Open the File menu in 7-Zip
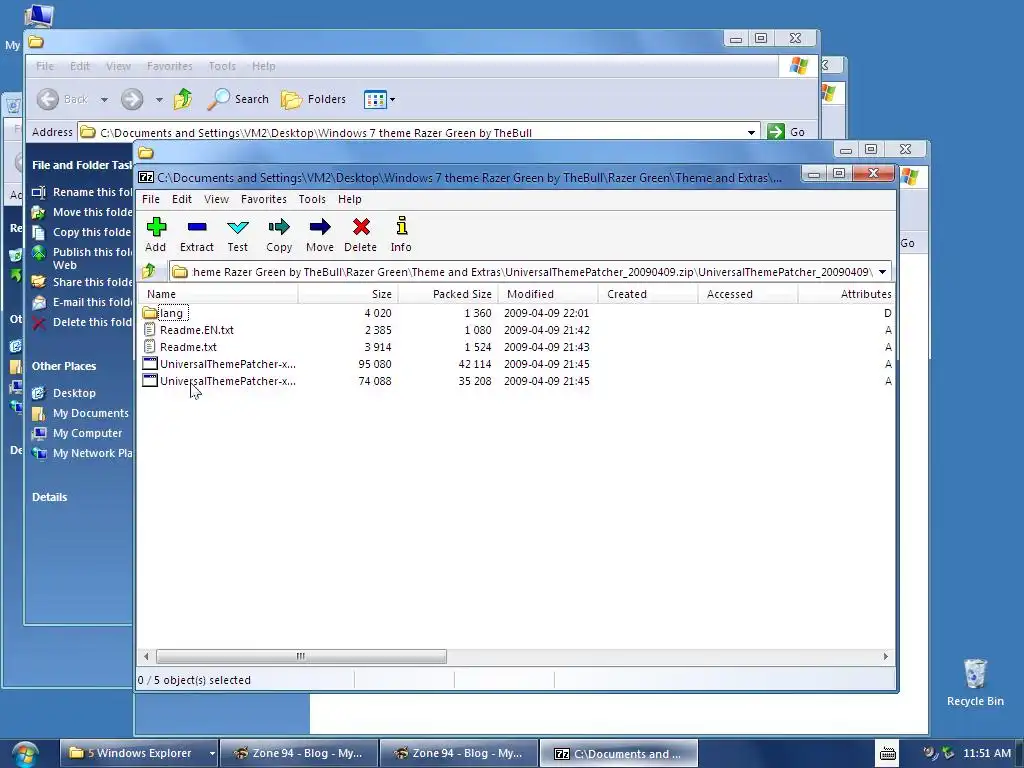 pos(151,199)
